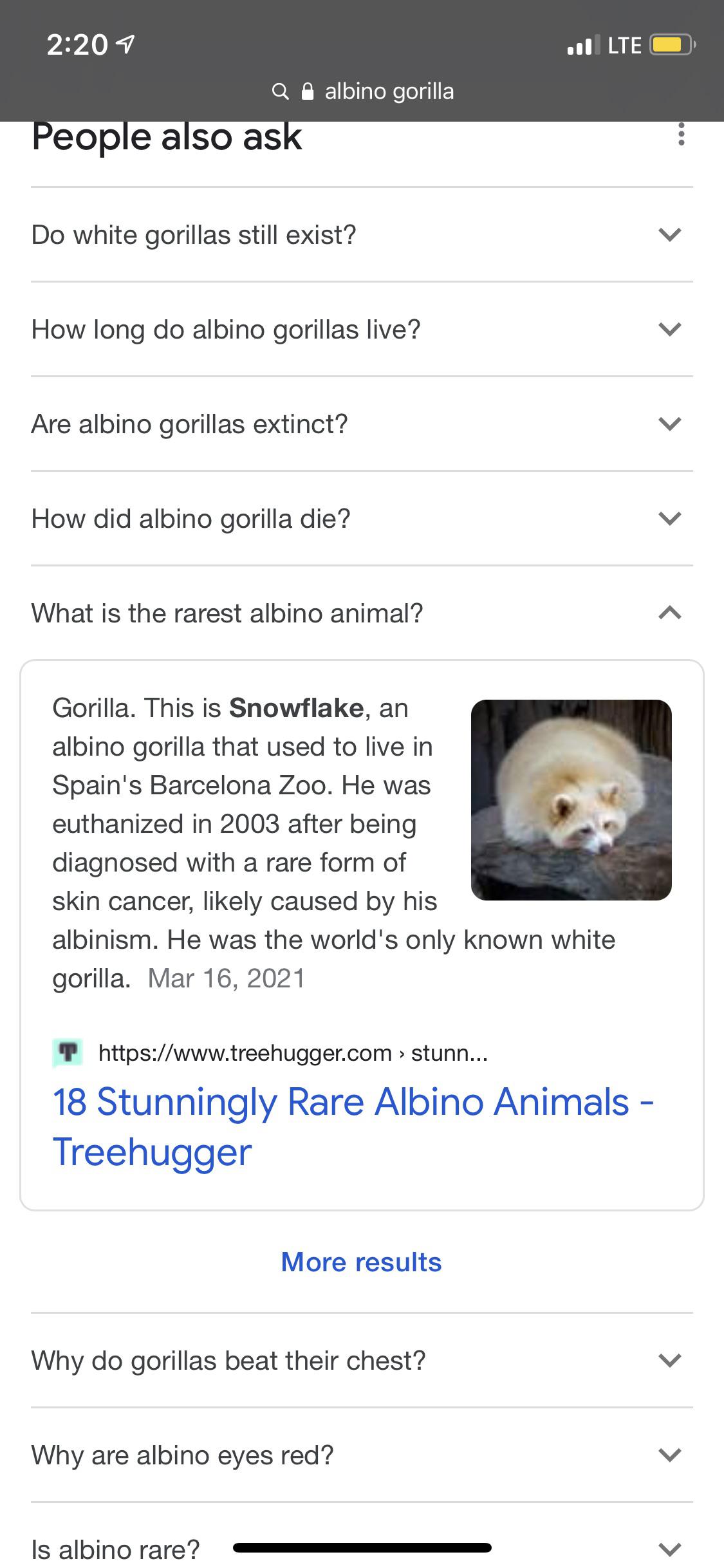Collapse "What is the rarest albino animal?"
The width and height of the screenshot is (724, 1568).
669,613
